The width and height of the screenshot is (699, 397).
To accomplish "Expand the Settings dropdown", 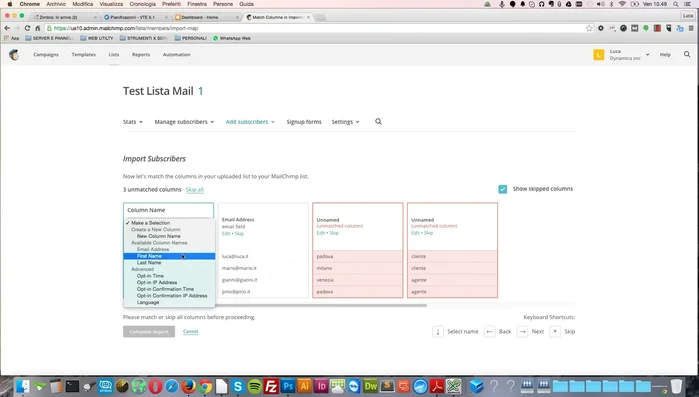I will [x=345, y=122].
